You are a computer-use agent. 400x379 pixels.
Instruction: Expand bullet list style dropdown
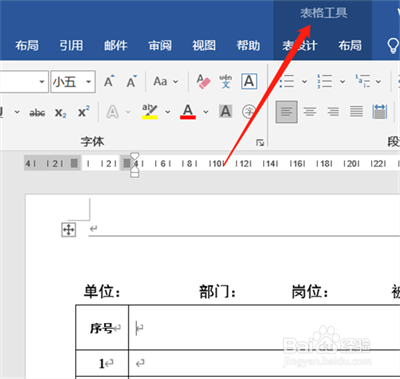[304, 81]
